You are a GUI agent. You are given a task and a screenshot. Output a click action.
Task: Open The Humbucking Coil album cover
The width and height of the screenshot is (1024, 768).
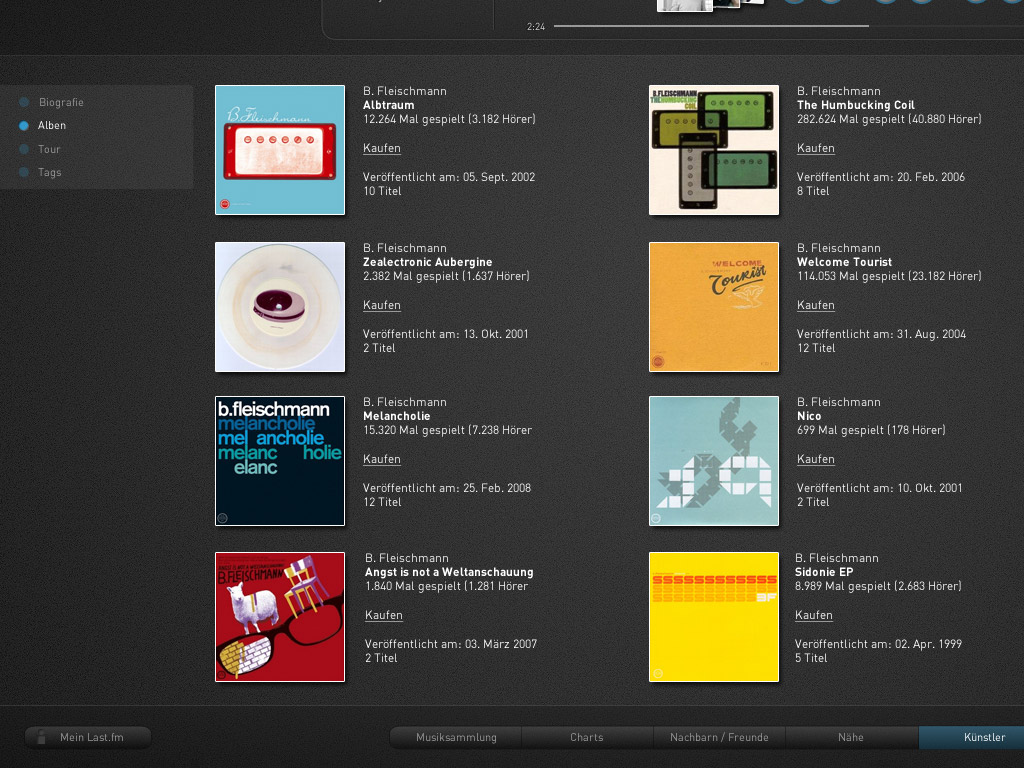(714, 150)
